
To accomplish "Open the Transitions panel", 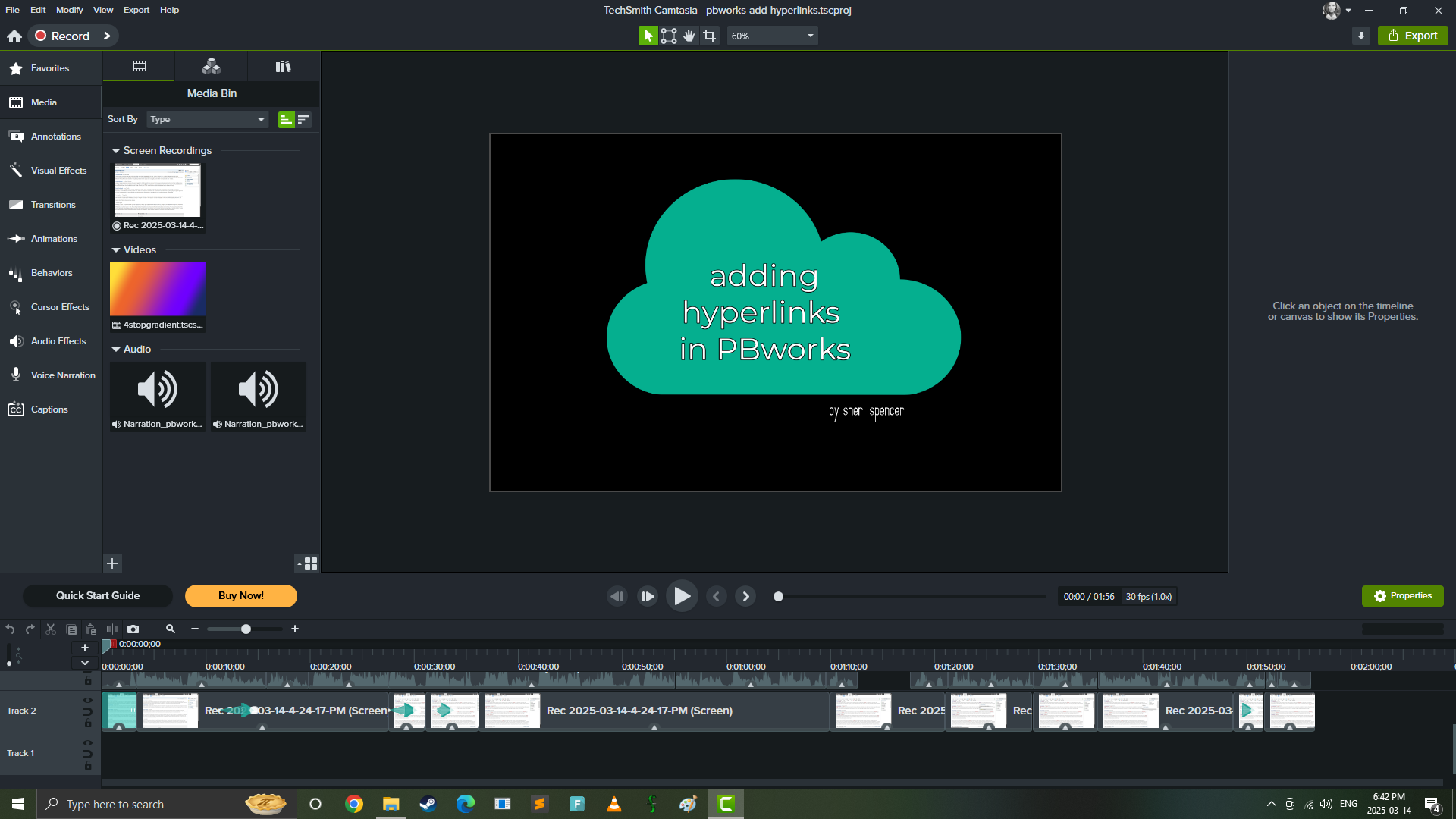I will tap(51, 205).
